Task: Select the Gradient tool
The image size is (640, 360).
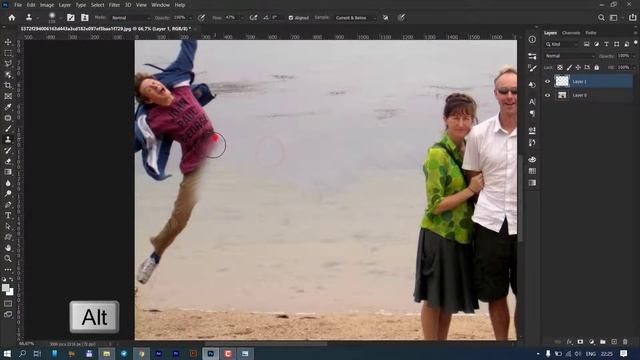Action: [x=8, y=172]
